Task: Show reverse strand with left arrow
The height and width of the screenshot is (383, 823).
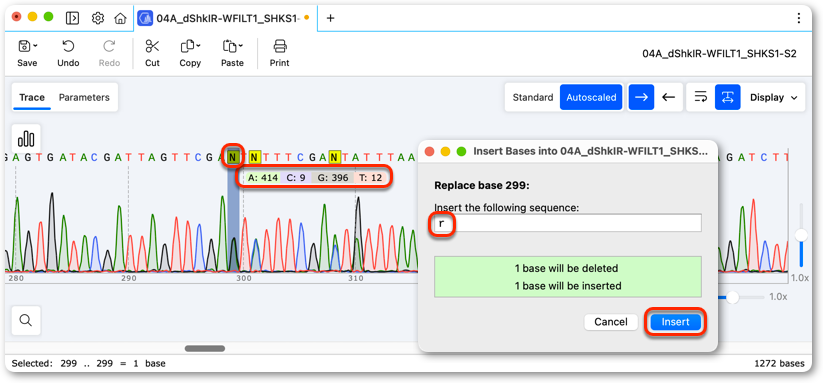Action: point(668,98)
